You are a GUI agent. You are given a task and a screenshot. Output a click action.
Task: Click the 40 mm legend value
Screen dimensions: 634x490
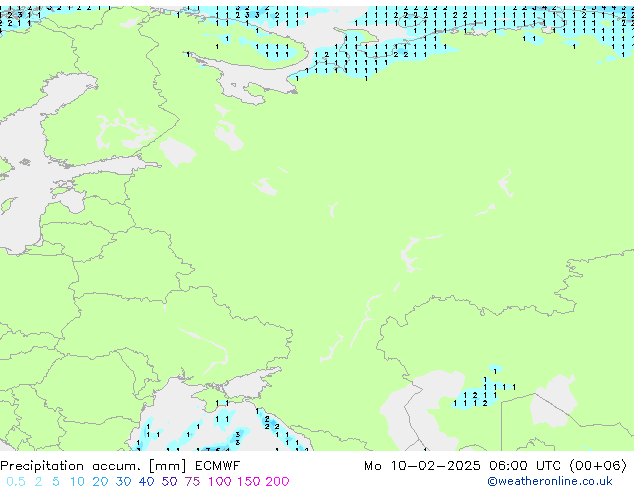146,482
